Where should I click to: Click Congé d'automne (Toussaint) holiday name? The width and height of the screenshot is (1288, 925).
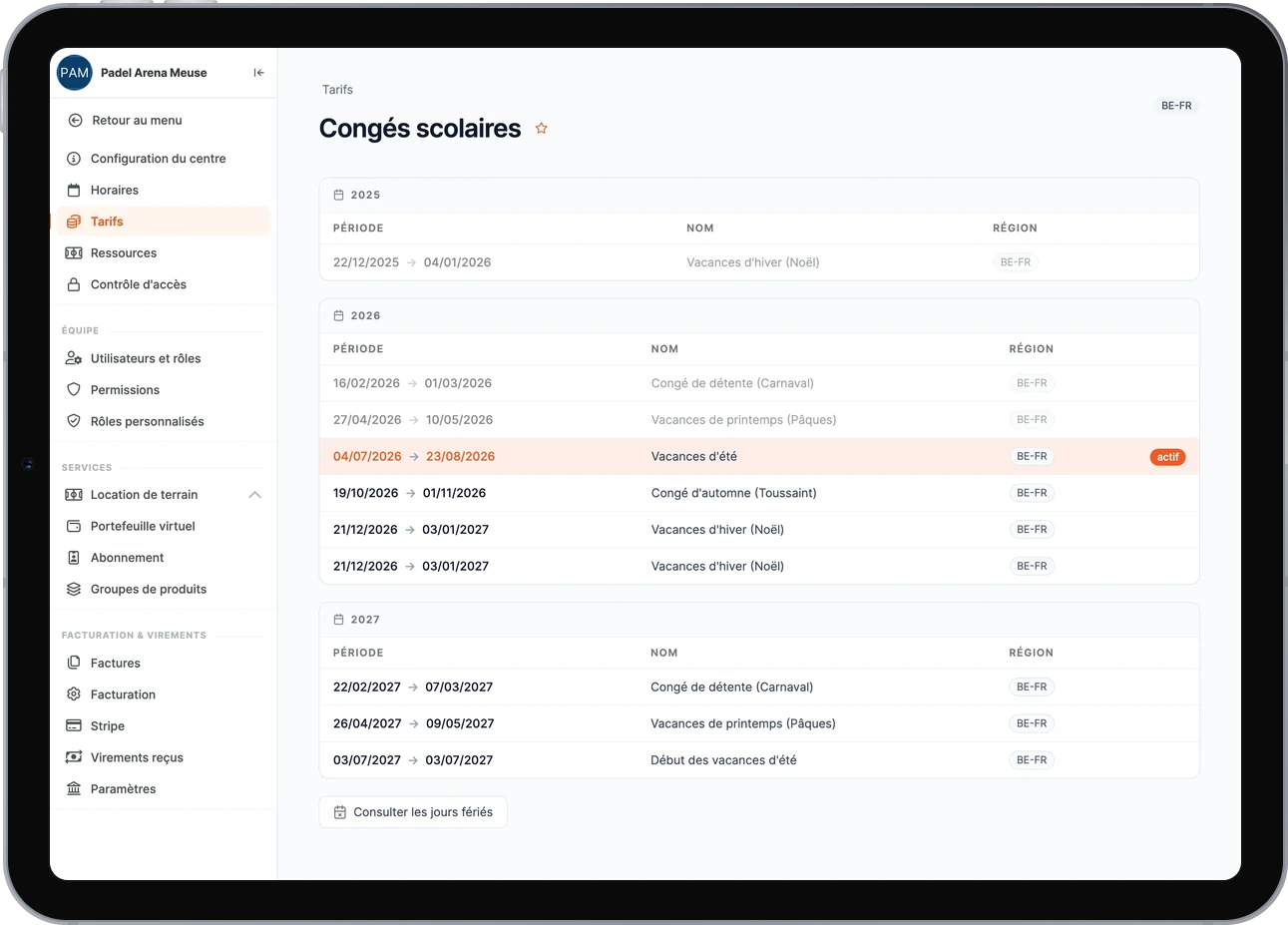point(734,493)
